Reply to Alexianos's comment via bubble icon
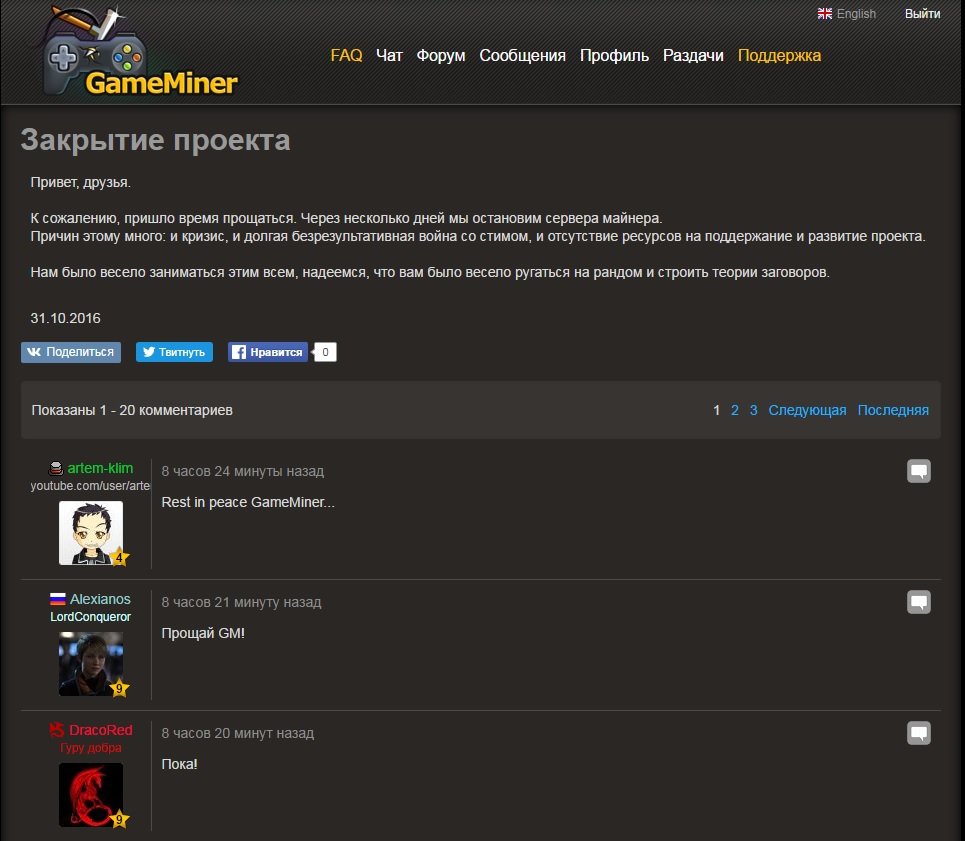Screen dimensions: 965x841 pos(918,602)
